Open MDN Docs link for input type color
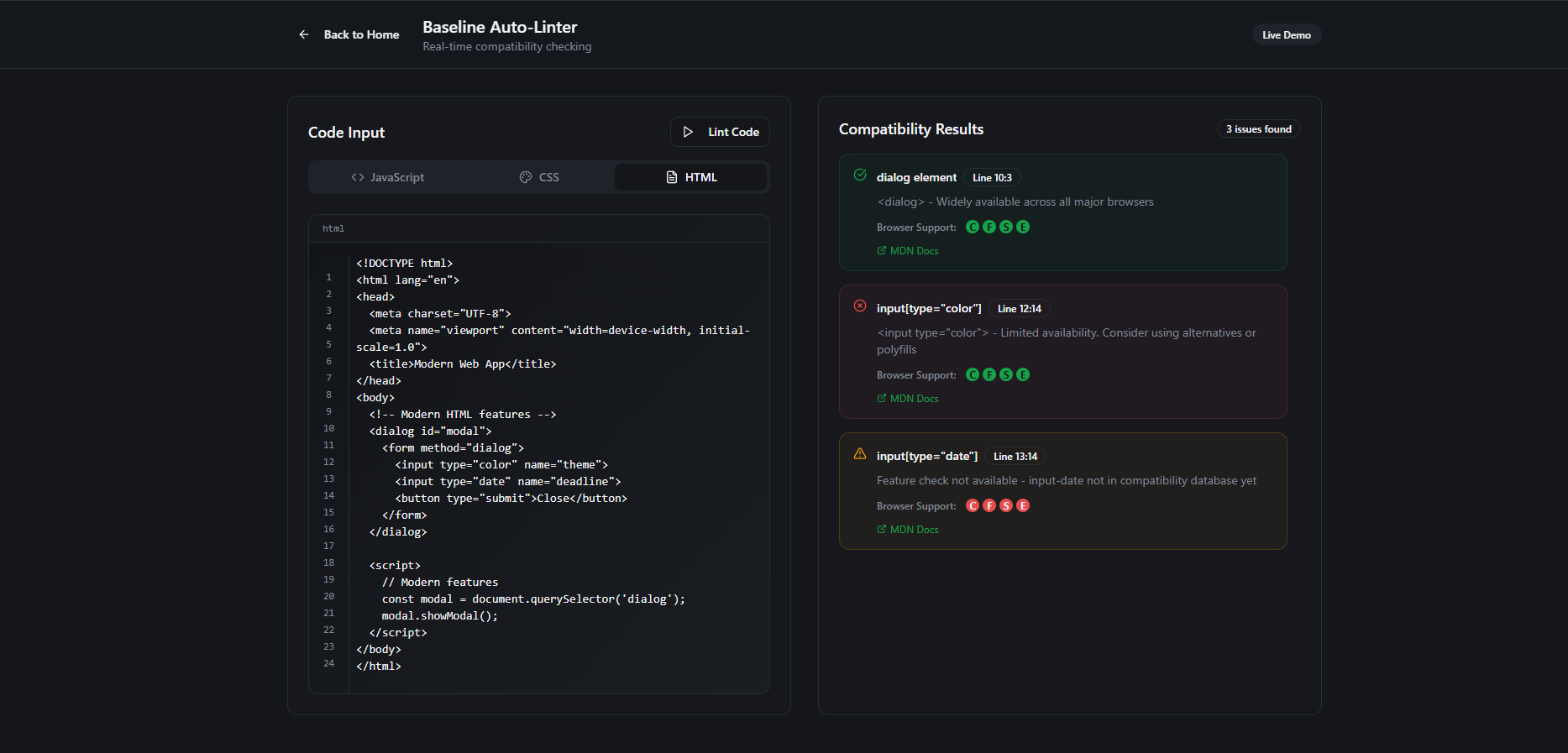 908,399
